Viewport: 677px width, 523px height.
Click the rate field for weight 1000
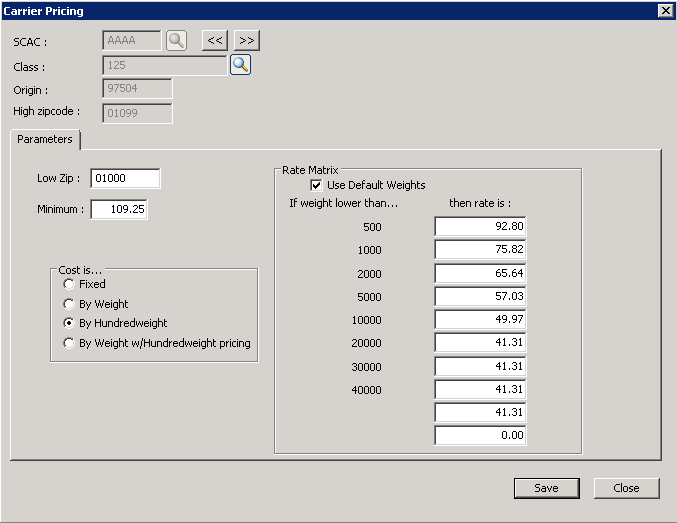[x=480, y=250]
